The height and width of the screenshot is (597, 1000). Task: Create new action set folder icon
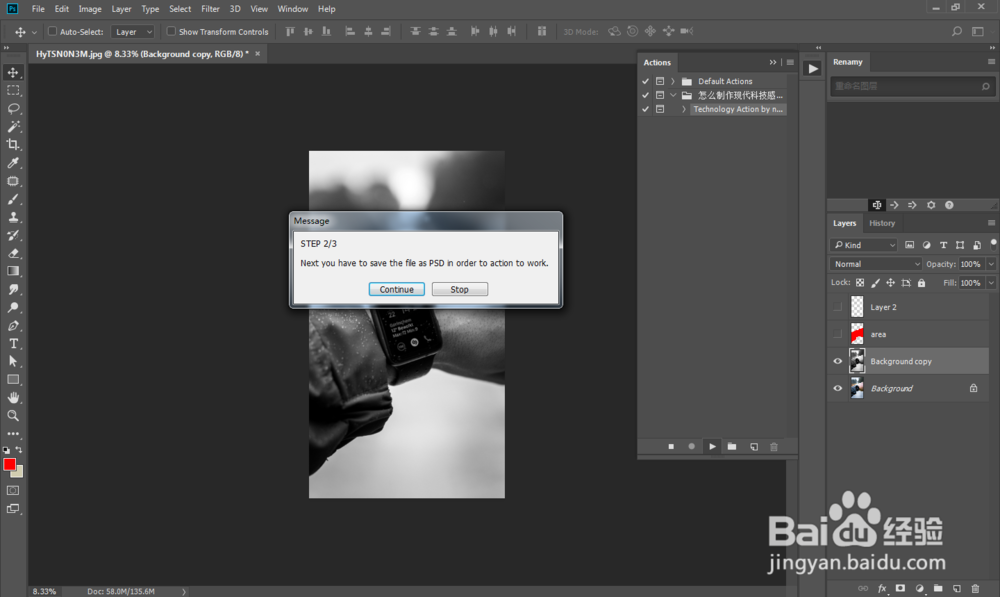click(732, 446)
